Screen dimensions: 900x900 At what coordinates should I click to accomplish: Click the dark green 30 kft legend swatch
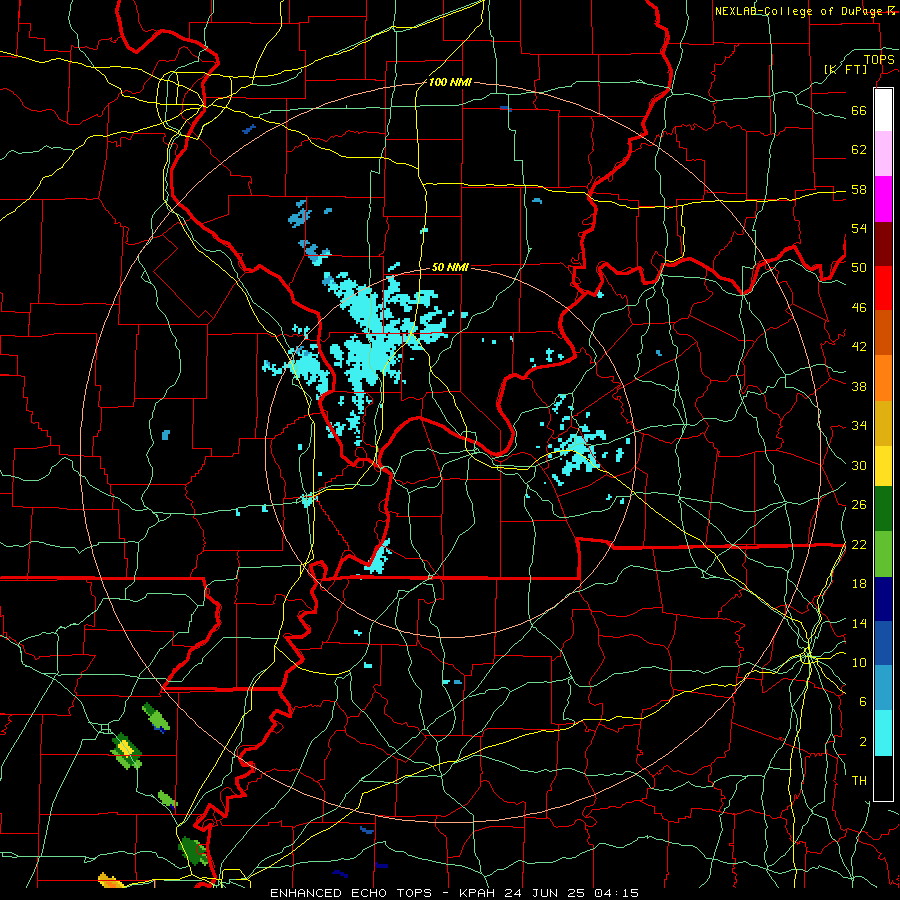[x=883, y=509]
